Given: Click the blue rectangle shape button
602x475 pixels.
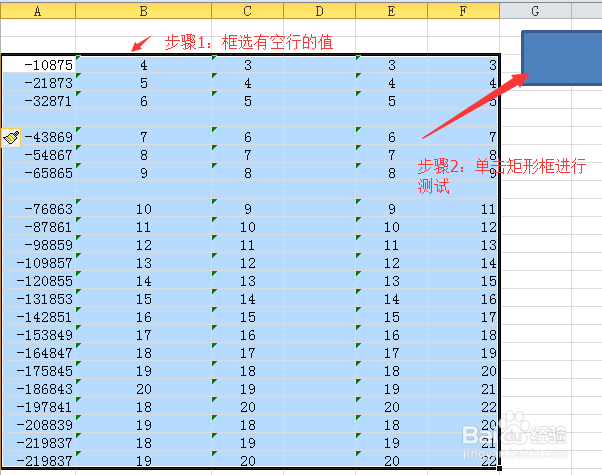Looking at the screenshot, I should click(x=562, y=58).
